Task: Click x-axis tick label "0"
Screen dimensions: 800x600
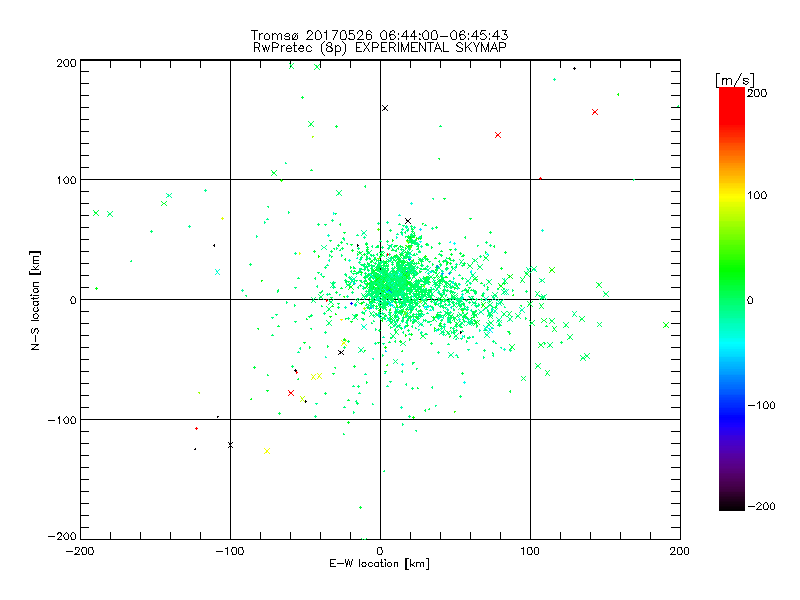Action: click(380, 551)
